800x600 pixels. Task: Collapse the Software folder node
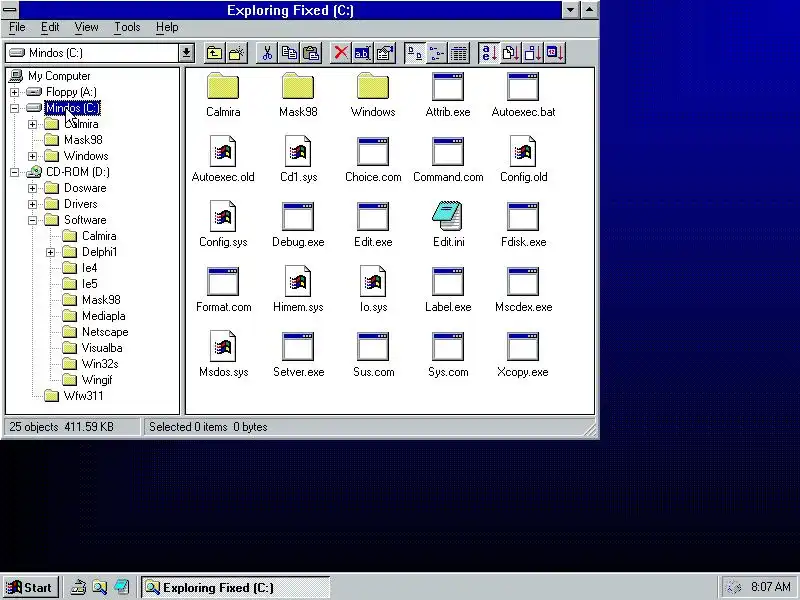(32, 220)
